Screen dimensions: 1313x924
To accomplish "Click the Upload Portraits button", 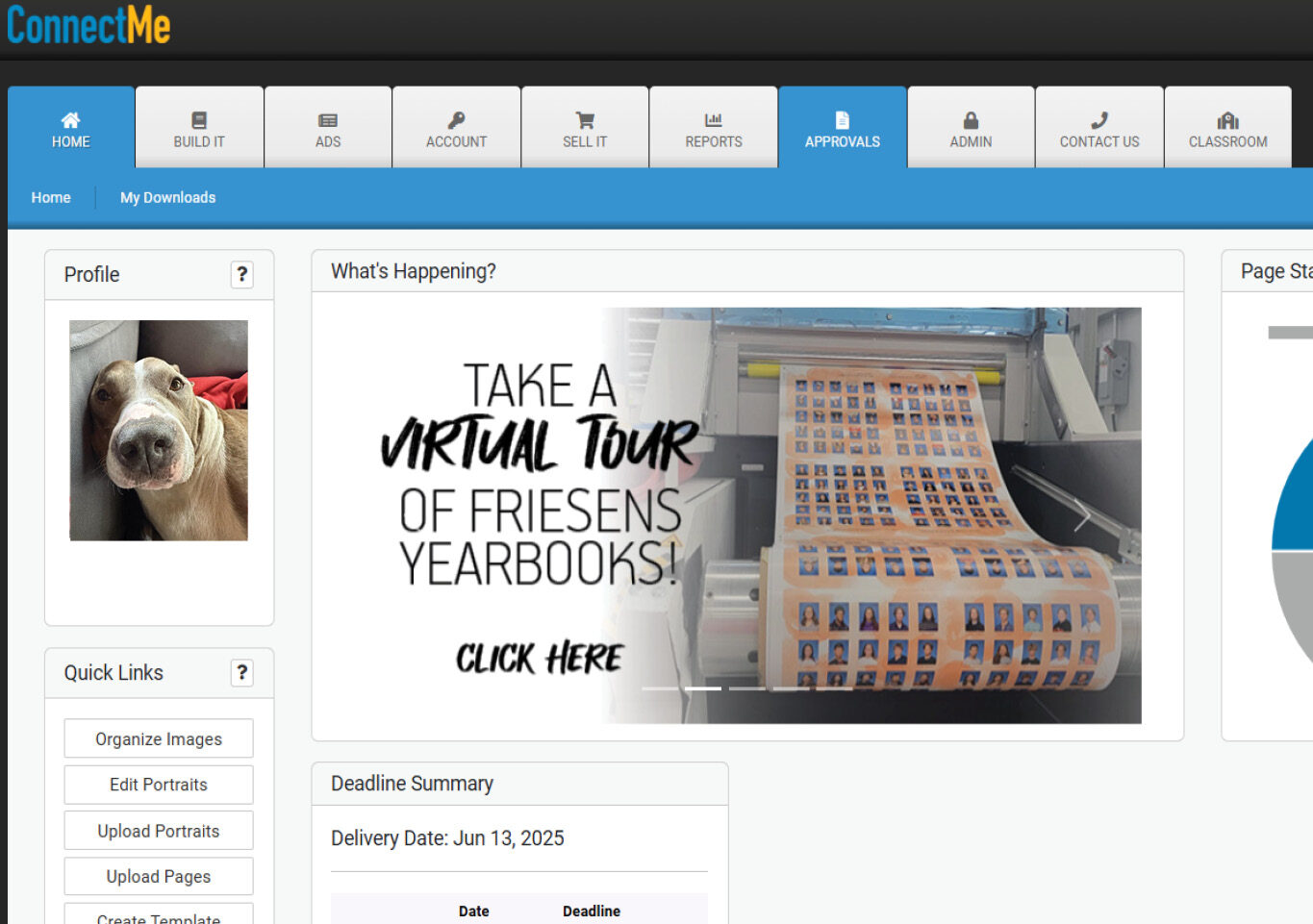I will click(x=159, y=831).
